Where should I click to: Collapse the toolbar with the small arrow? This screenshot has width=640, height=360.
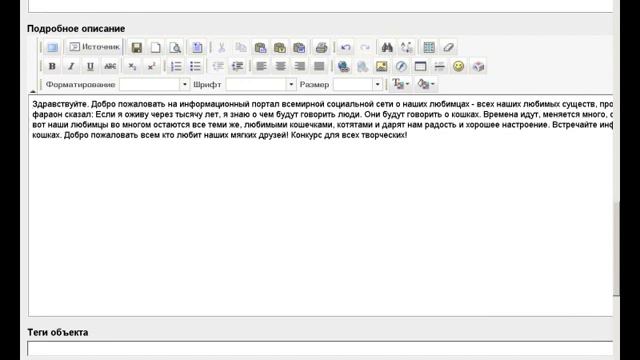33,91
